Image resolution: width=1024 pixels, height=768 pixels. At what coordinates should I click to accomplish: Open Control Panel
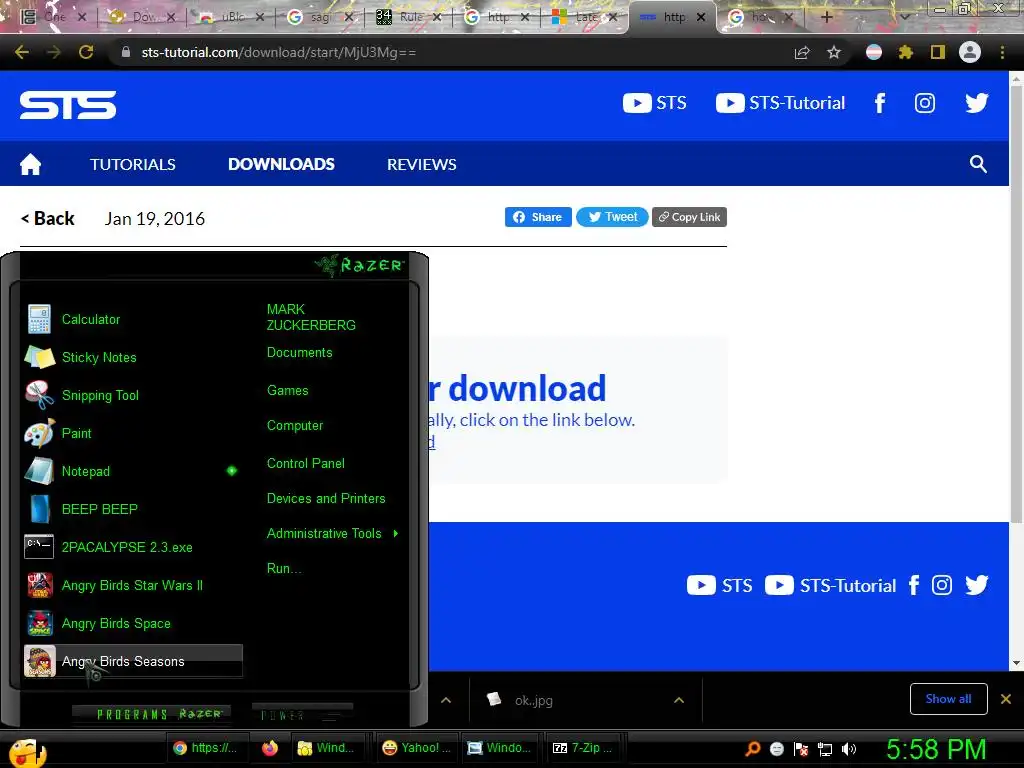306,464
